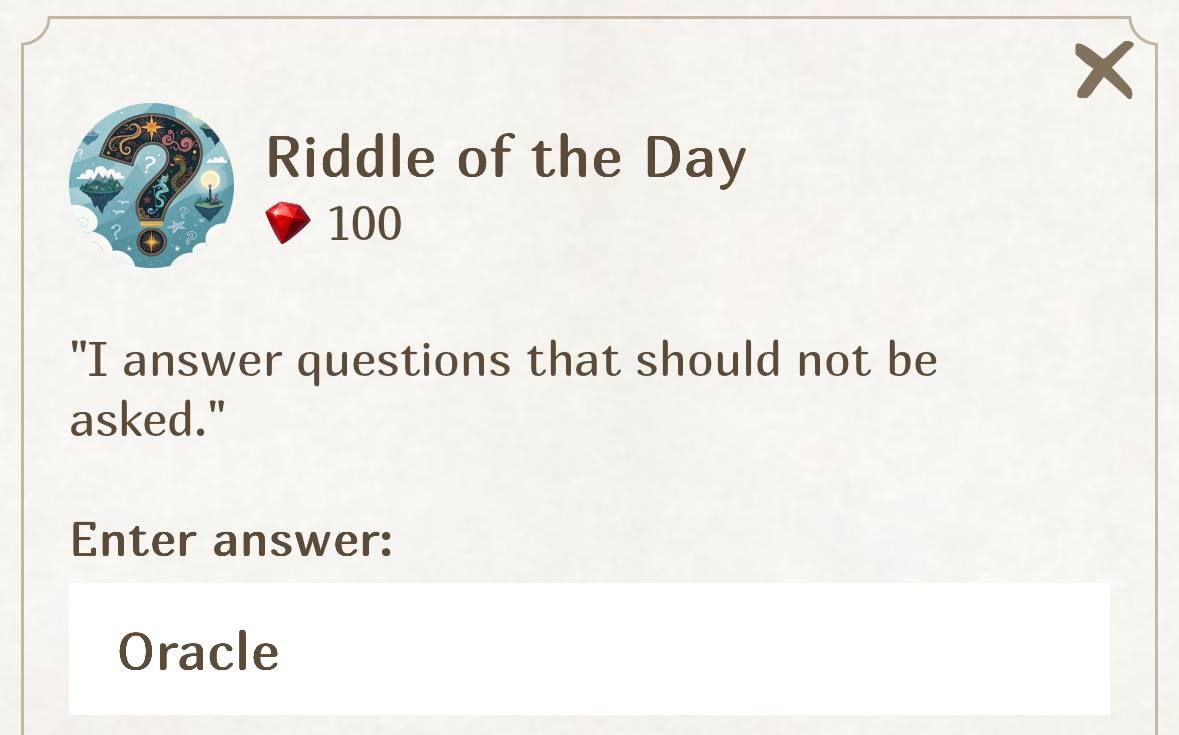
Task: Select the "Riddle of the Day" title
Action: pos(506,158)
